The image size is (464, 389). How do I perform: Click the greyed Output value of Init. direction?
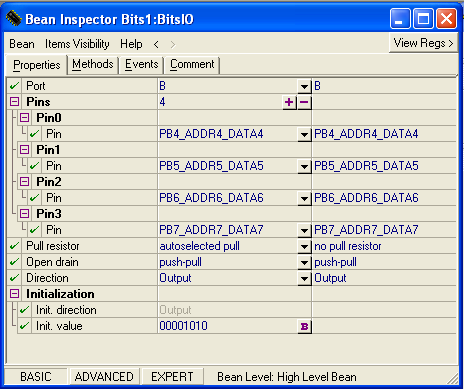tap(175, 310)
